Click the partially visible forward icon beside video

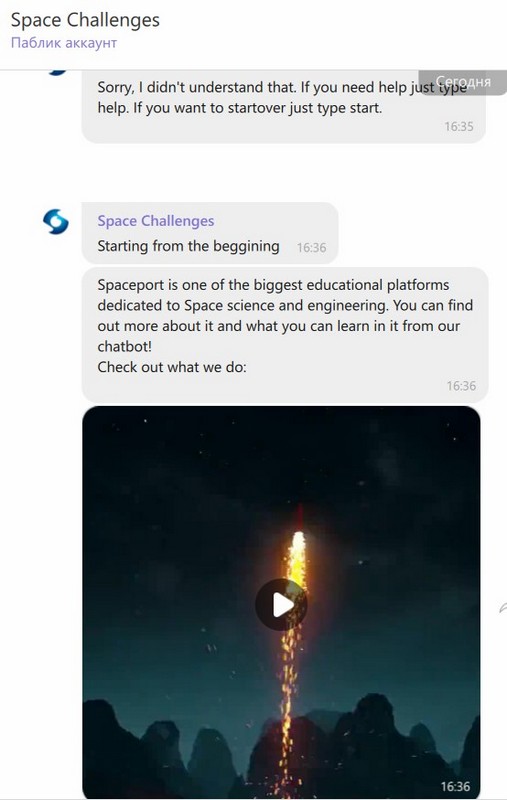pyautogui.click(x=502, y=607)
